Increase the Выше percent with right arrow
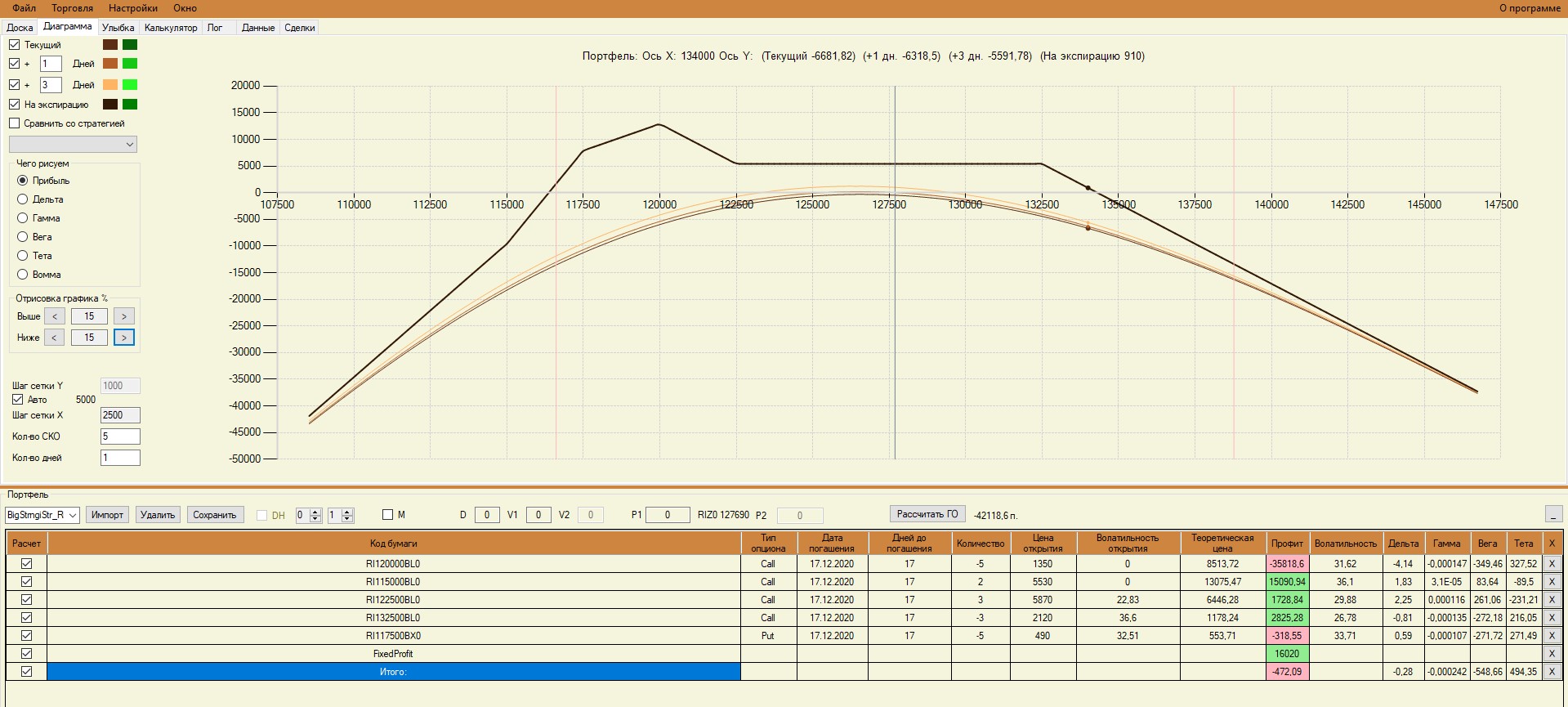Viewport: 1568px width, 707px height. (124, 316)
